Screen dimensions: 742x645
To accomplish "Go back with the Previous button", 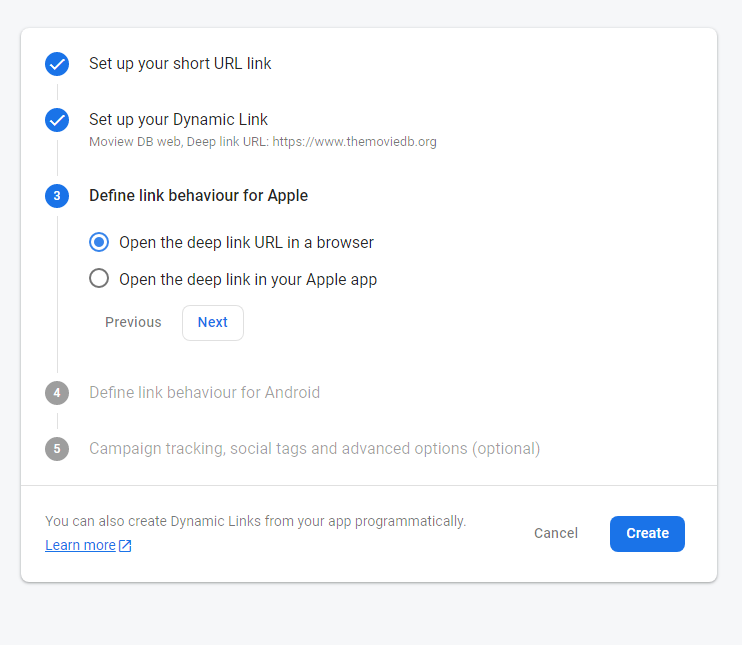I will coord(133,322).
